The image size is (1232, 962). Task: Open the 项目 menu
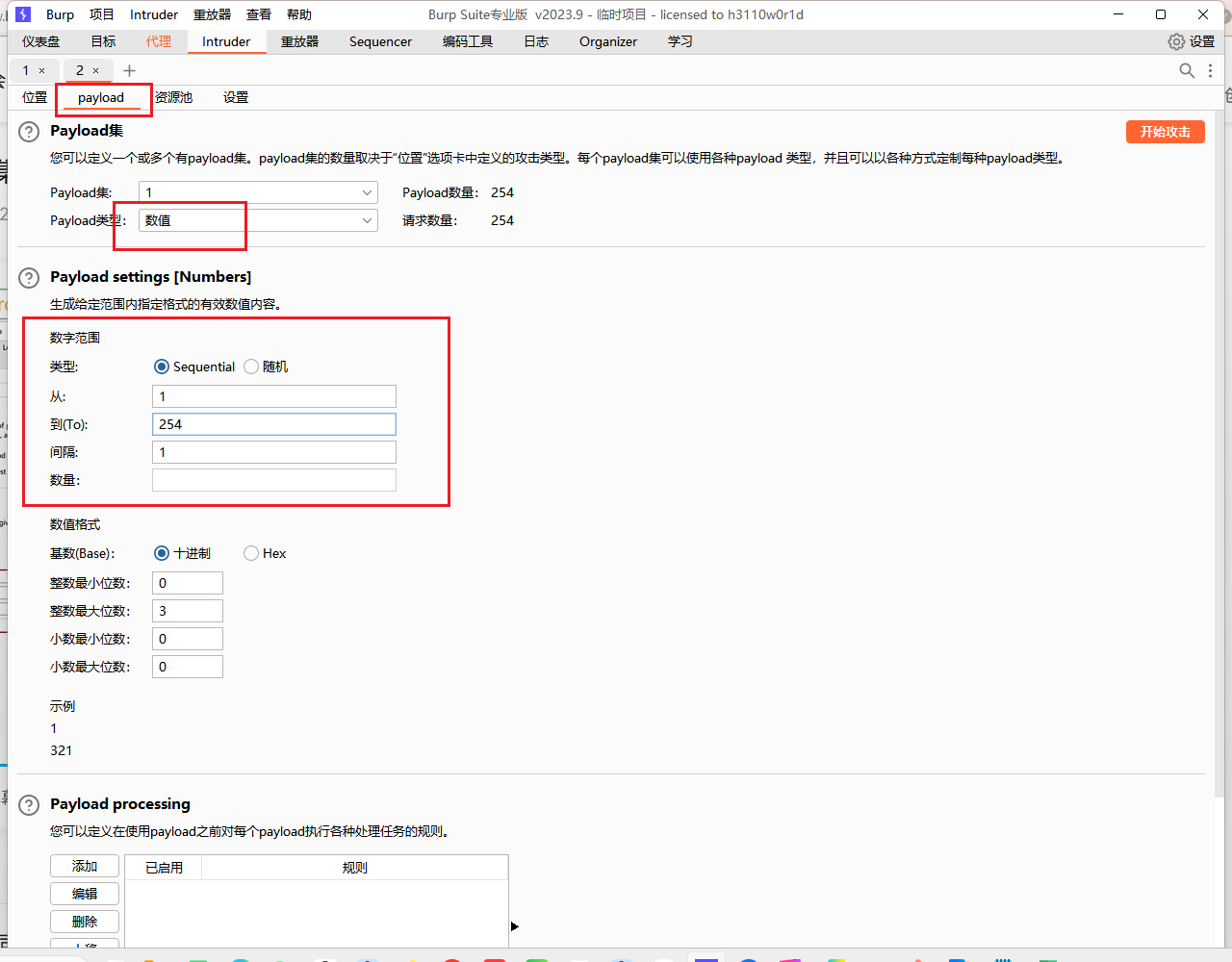[x=101, y=14]
